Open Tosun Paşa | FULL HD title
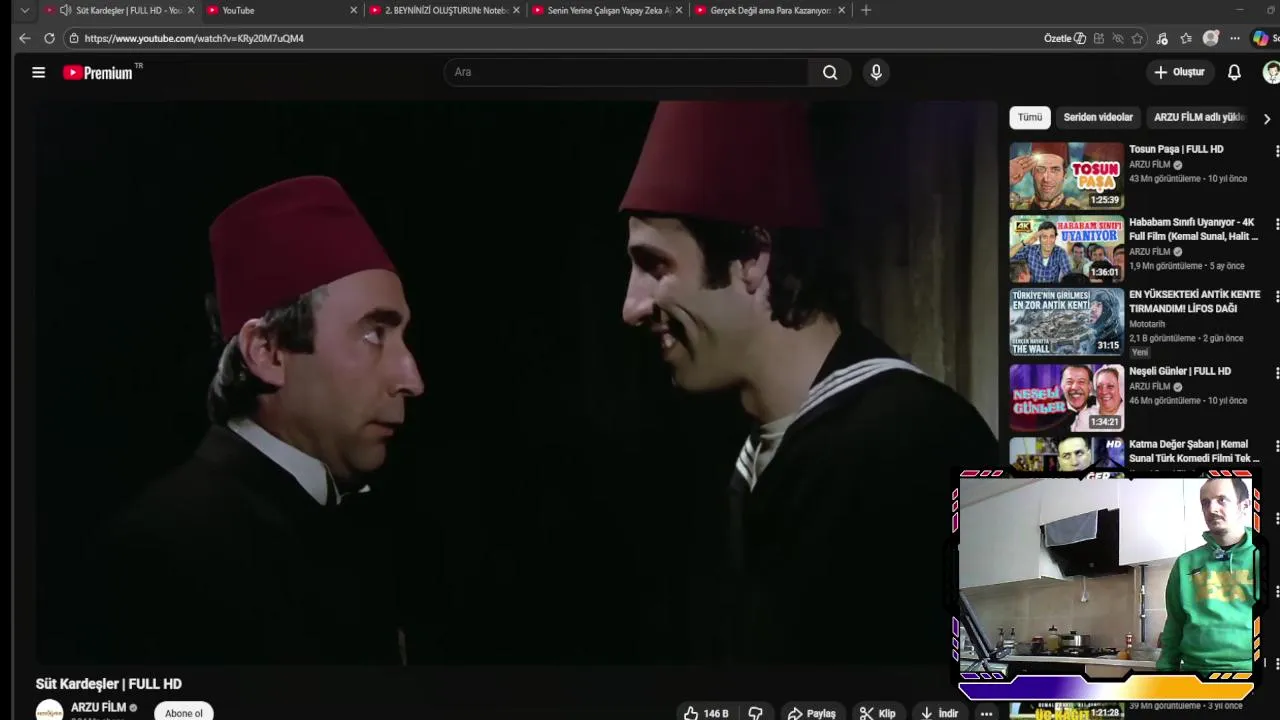The image size is (1280, 720). [x=1176, y=149]
